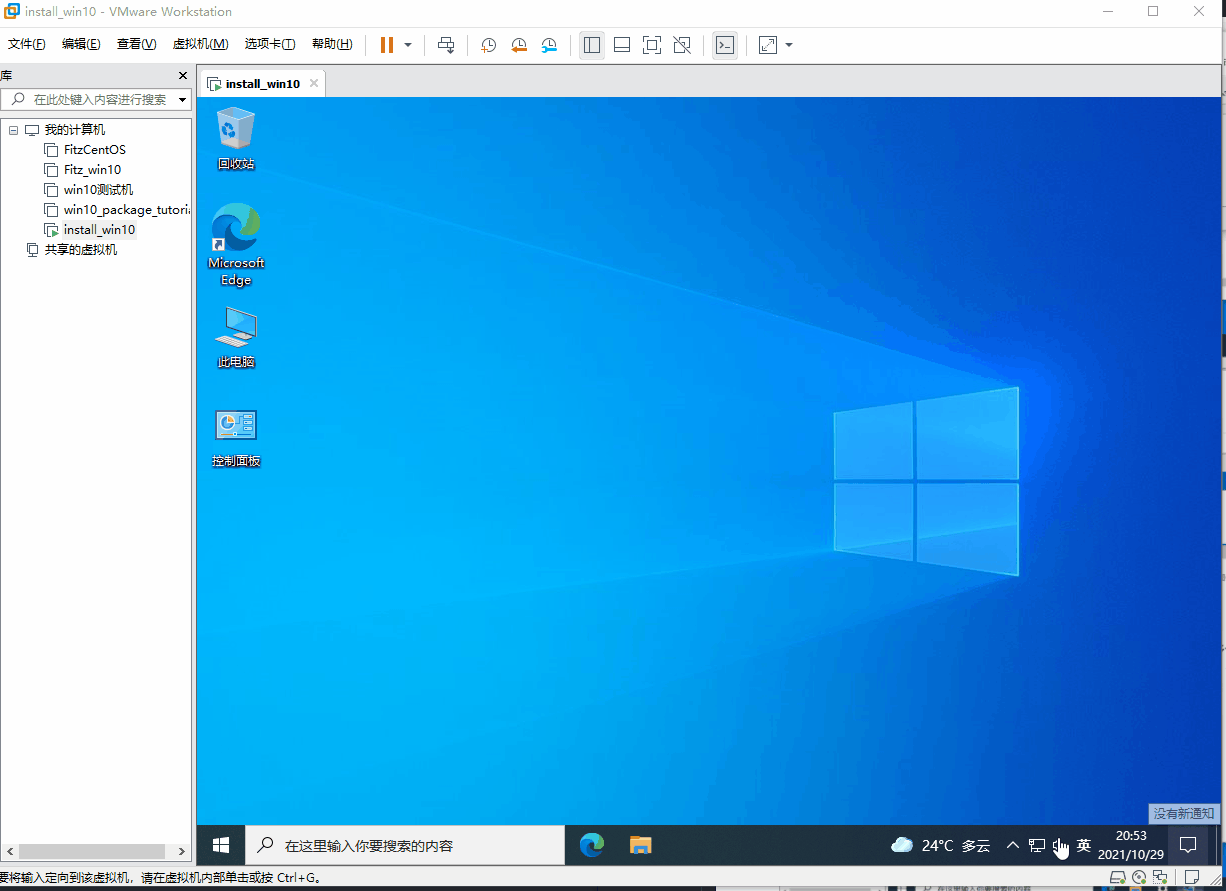This screenshot has width=1226, height=891.
Task: Open the 虚拟机(M) menu
Action: click(x=200, y=44)
